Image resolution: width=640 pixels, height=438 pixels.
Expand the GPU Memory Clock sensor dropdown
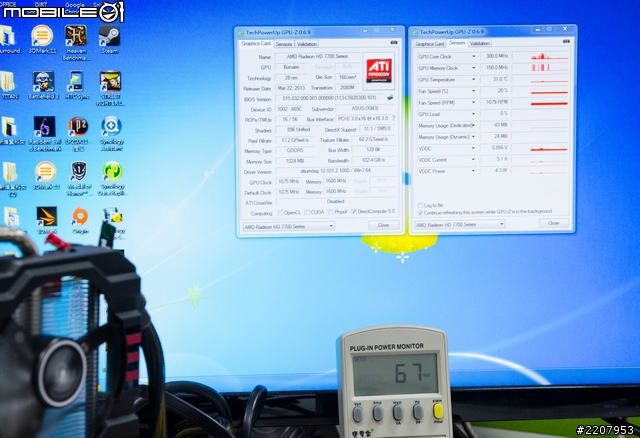click(473, 68)
